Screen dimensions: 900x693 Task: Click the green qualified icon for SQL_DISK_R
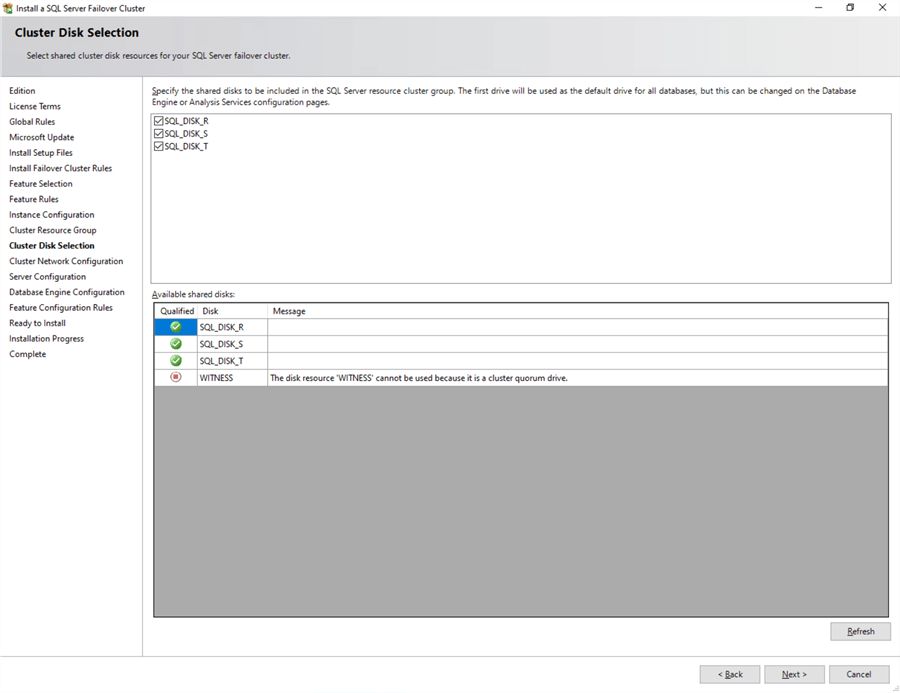click(176, 327)
